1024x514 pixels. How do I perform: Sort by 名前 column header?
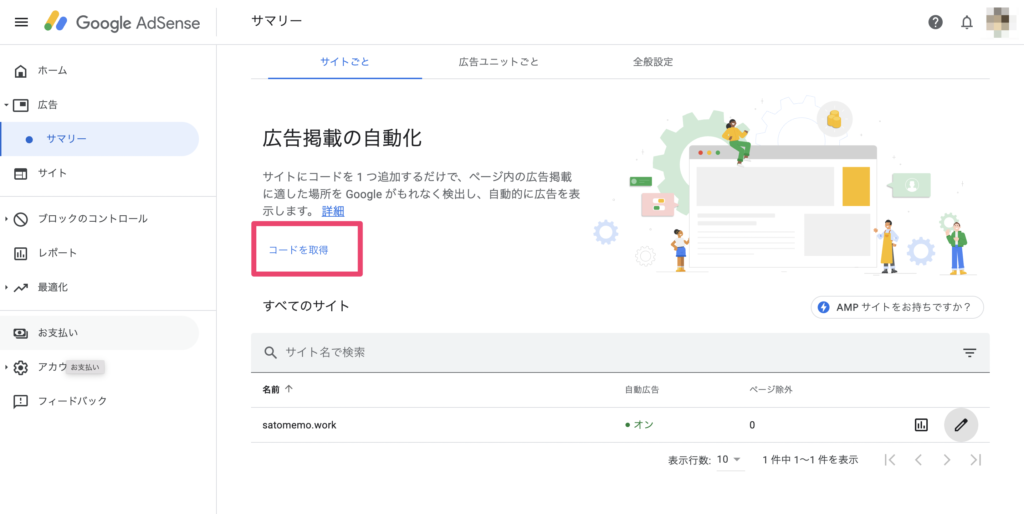(278, 389)
